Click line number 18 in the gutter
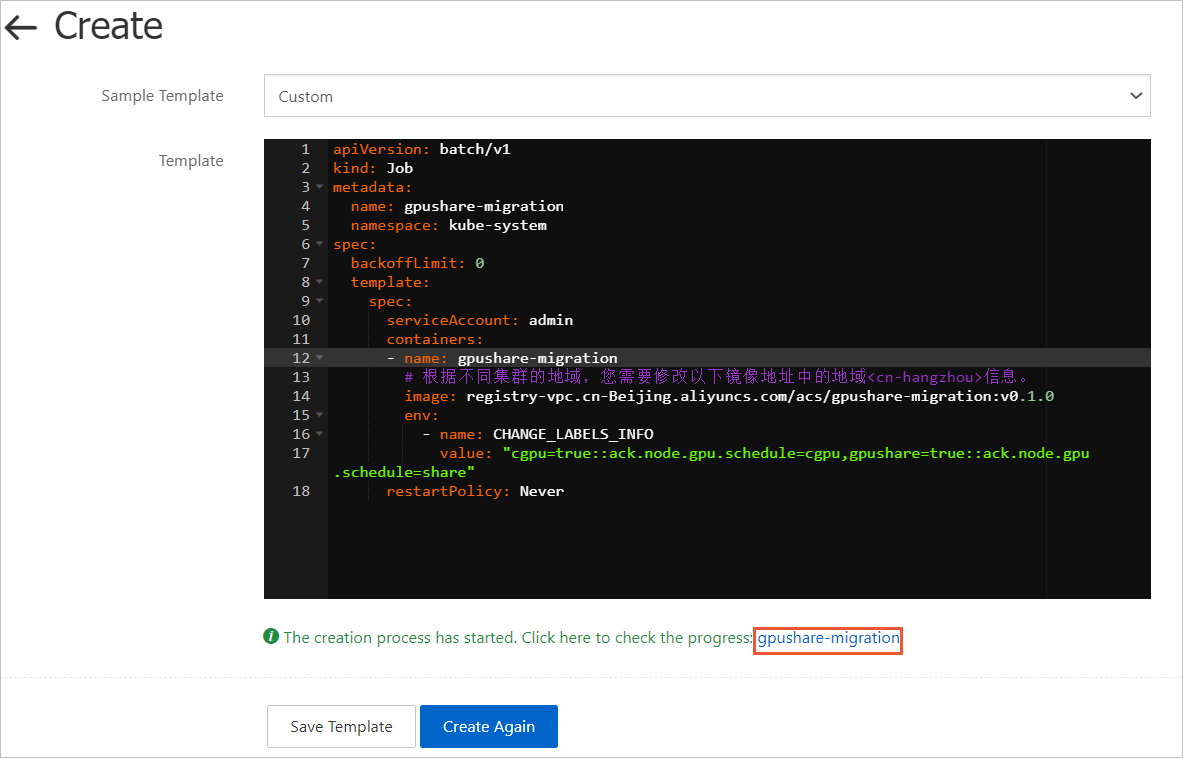The height and width of the screenshot is (758, 1183). click(x=301, y=491)
